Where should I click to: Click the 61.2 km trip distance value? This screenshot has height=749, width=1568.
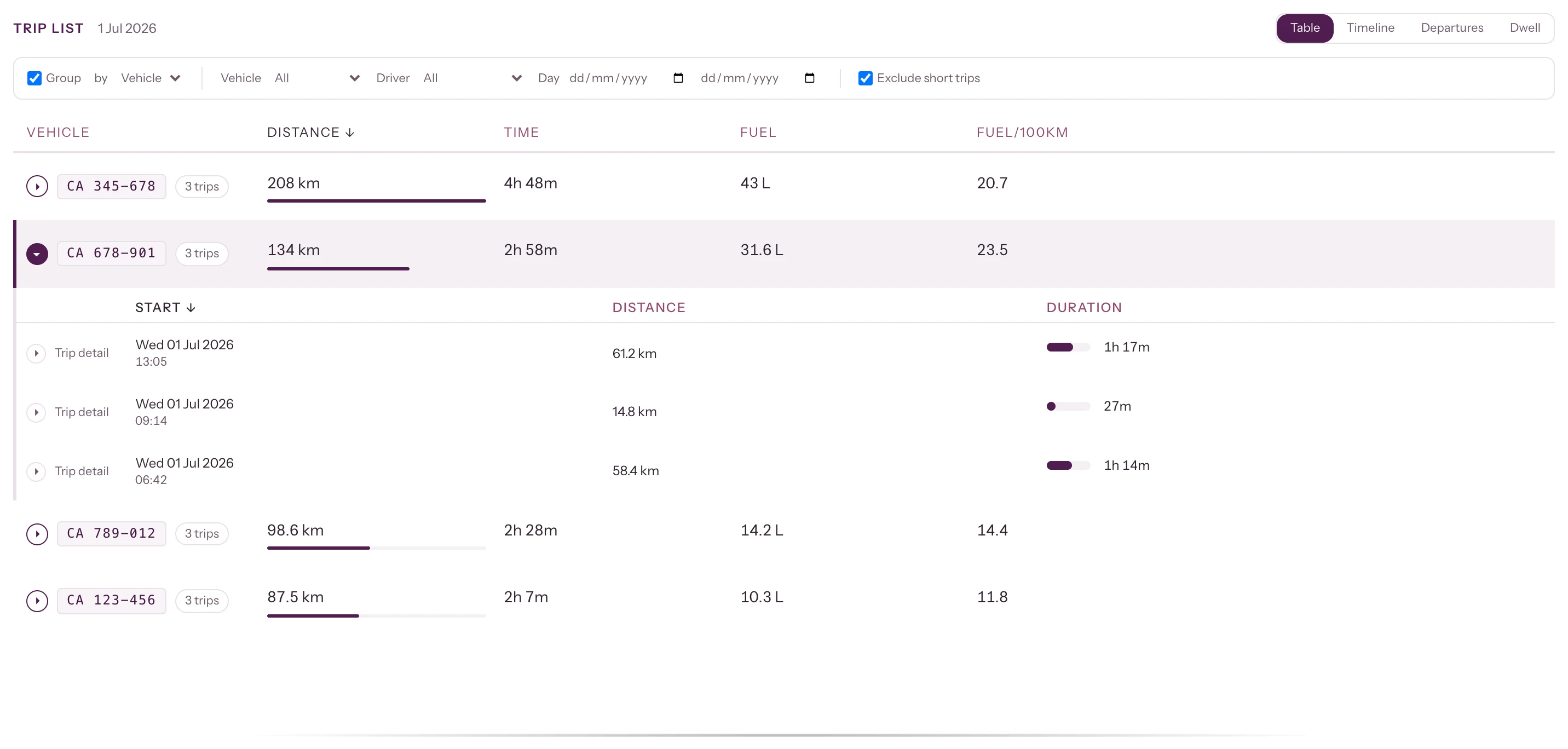634,353
